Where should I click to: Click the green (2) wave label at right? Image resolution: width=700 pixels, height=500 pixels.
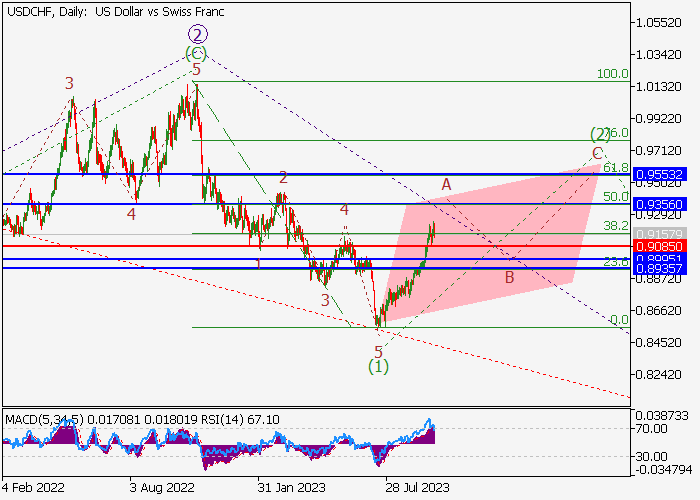tap(600, 134)
